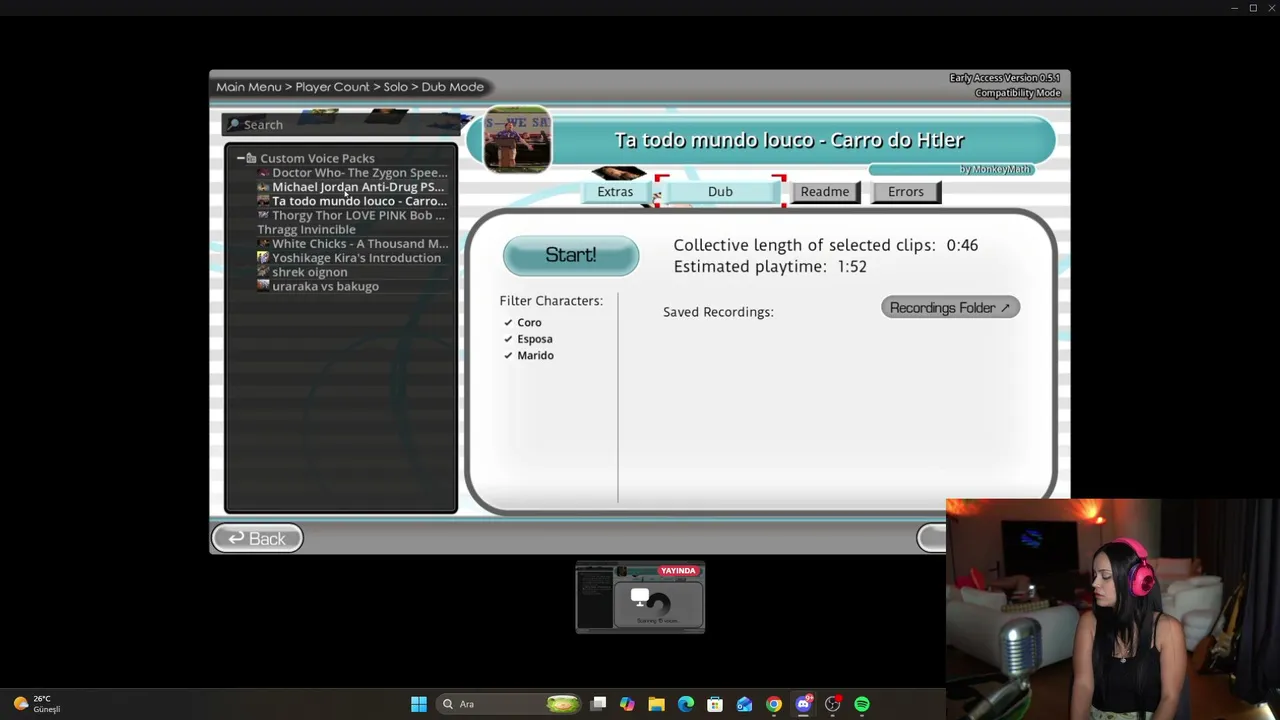Open the Recordings Folder

[950, 308]
